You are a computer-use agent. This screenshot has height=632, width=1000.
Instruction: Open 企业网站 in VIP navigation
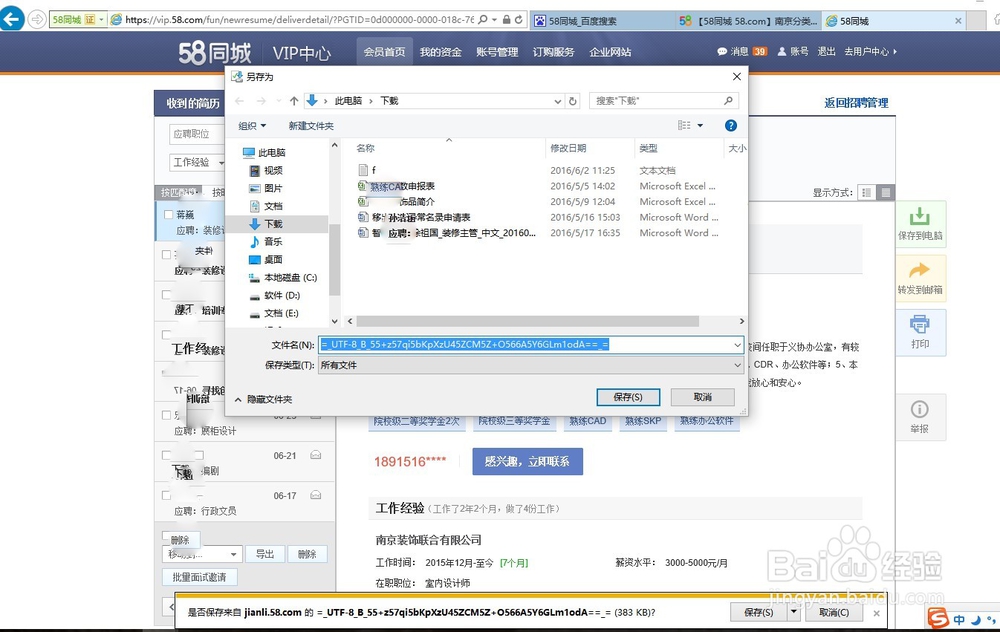[610, 52]
